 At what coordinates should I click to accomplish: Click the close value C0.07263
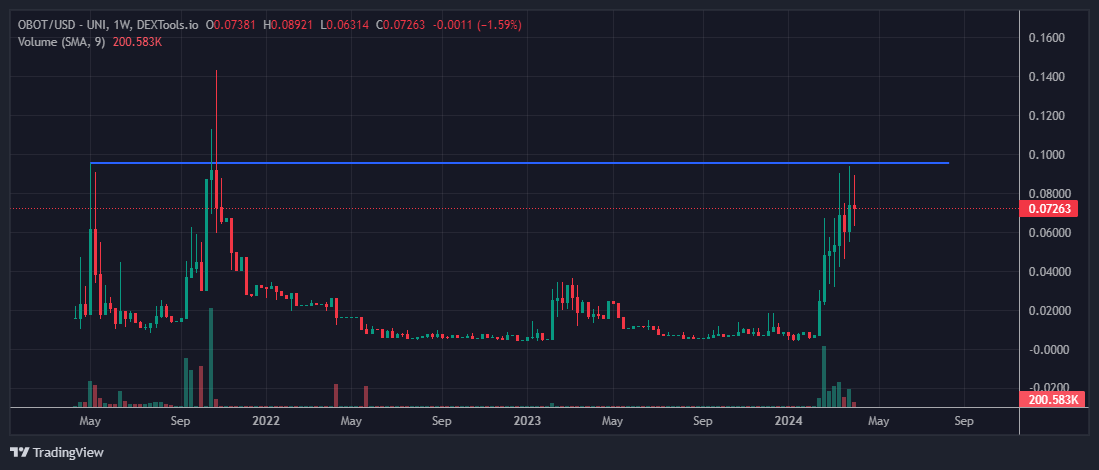pos(402,25)
